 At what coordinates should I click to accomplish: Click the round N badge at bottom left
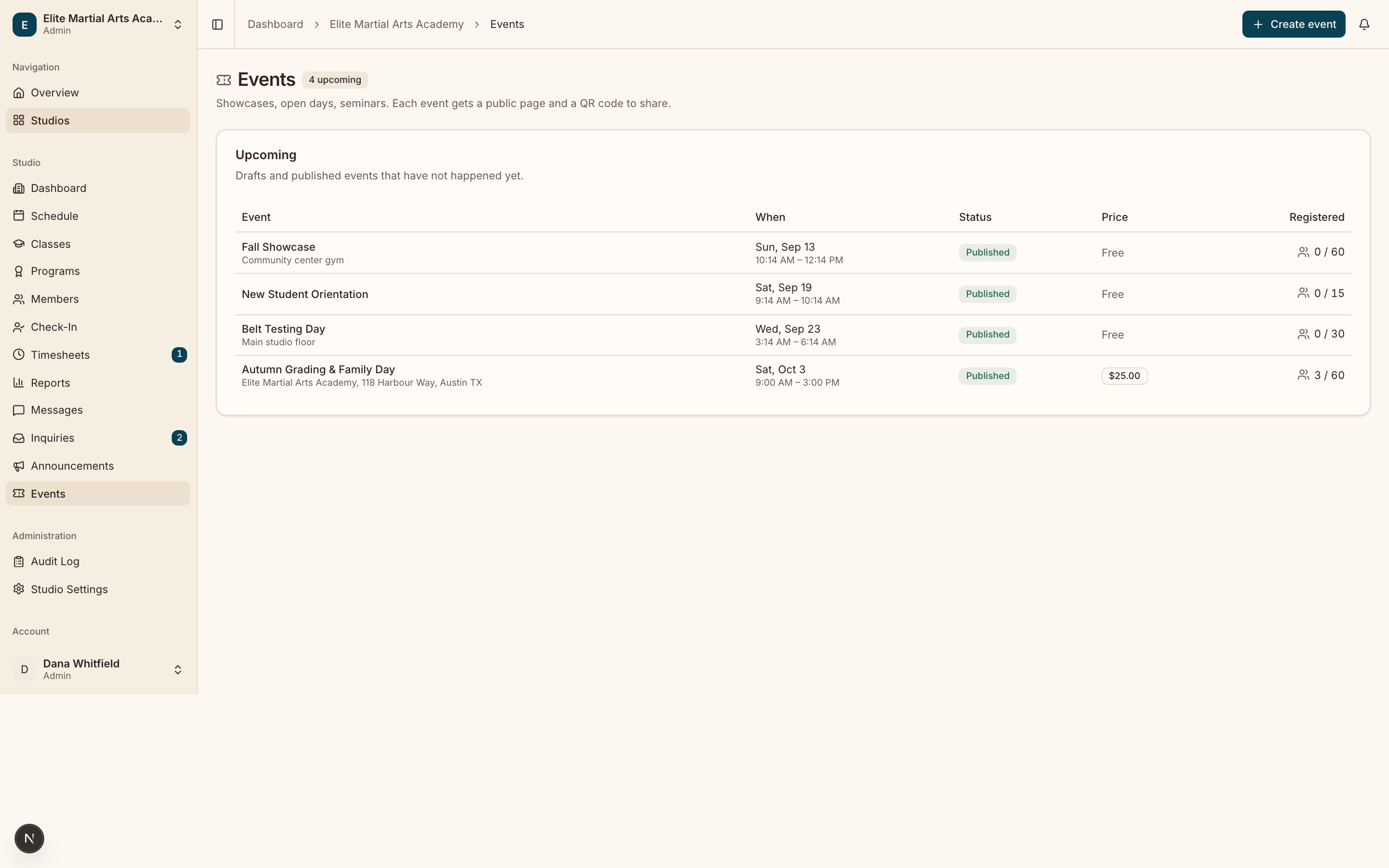coord(29,839)
